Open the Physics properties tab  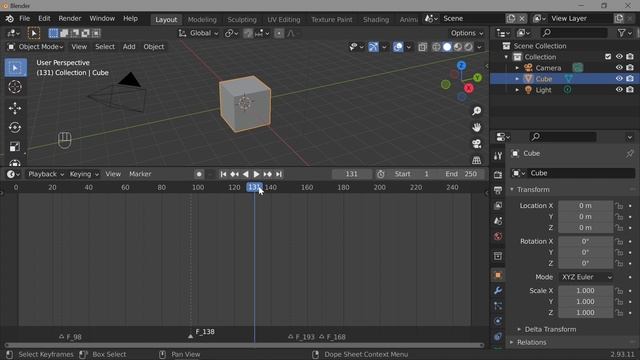tap(498, 321)
